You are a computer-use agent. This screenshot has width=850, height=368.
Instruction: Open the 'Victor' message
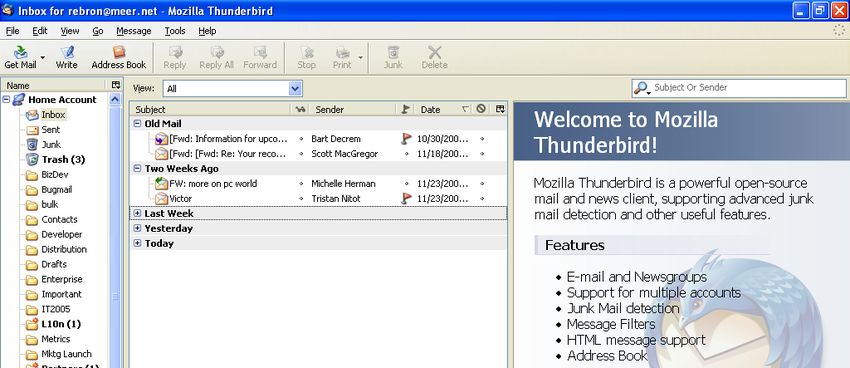coord(181,198)
